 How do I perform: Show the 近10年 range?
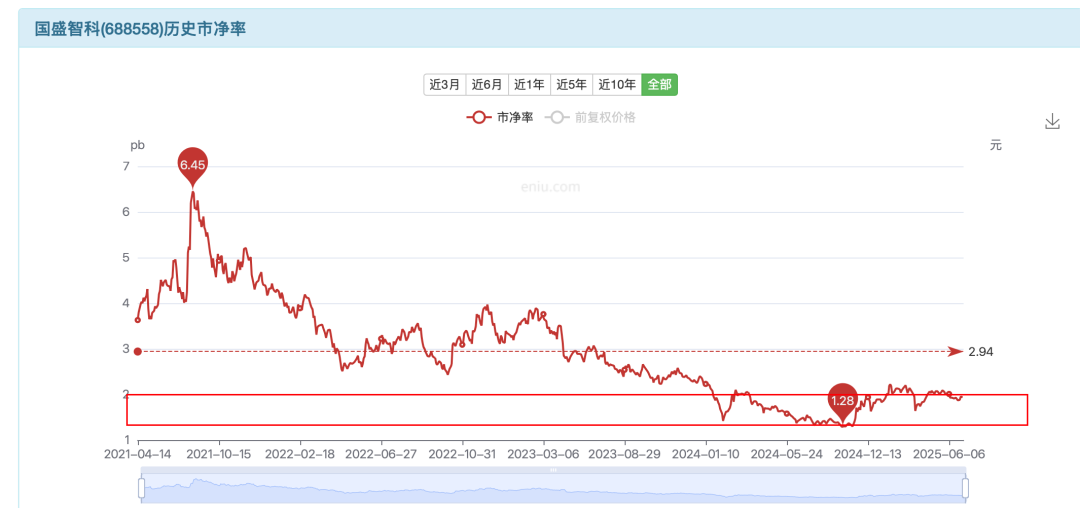[x=617, y=85]
